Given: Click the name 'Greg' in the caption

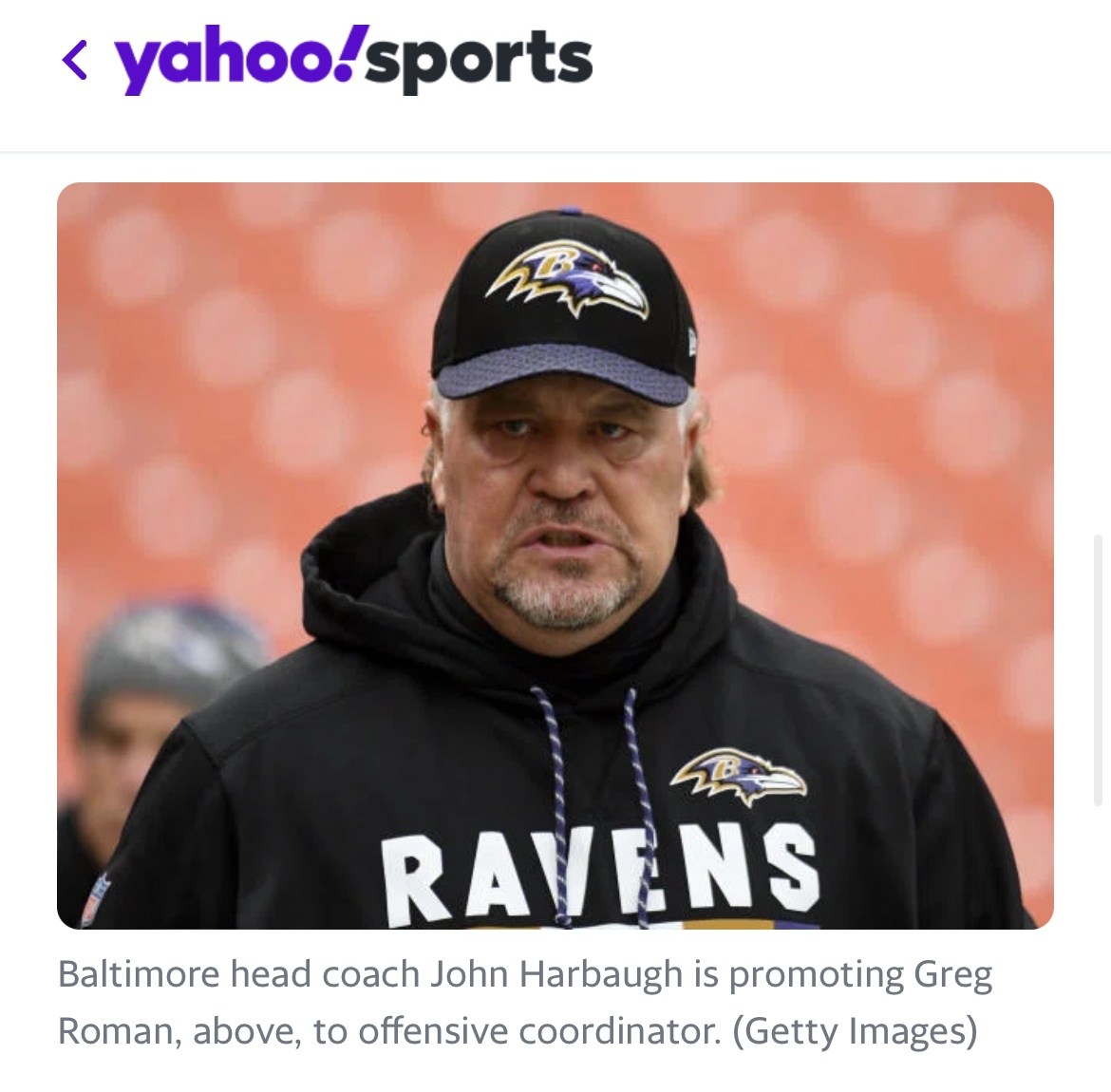Looking at the screenshot, I should click(x=953, y=975).
